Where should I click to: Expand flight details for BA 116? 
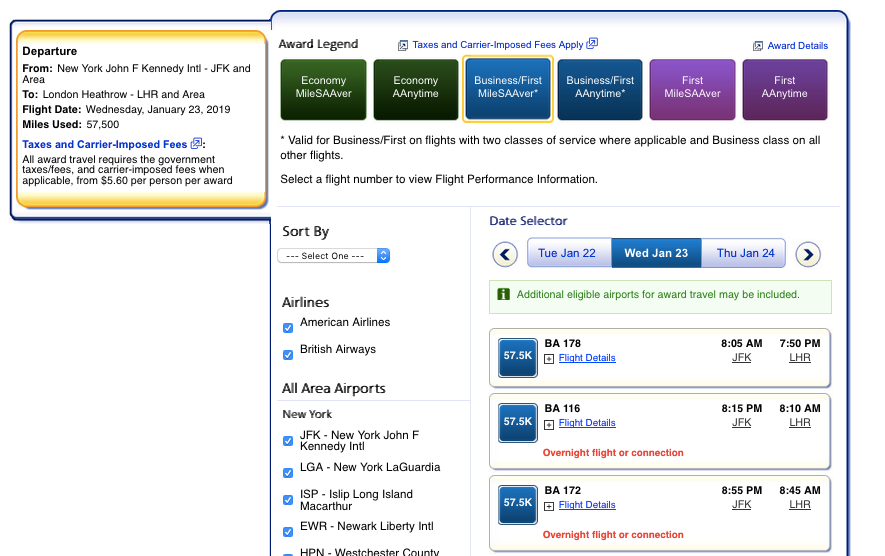tap(549, 424)
